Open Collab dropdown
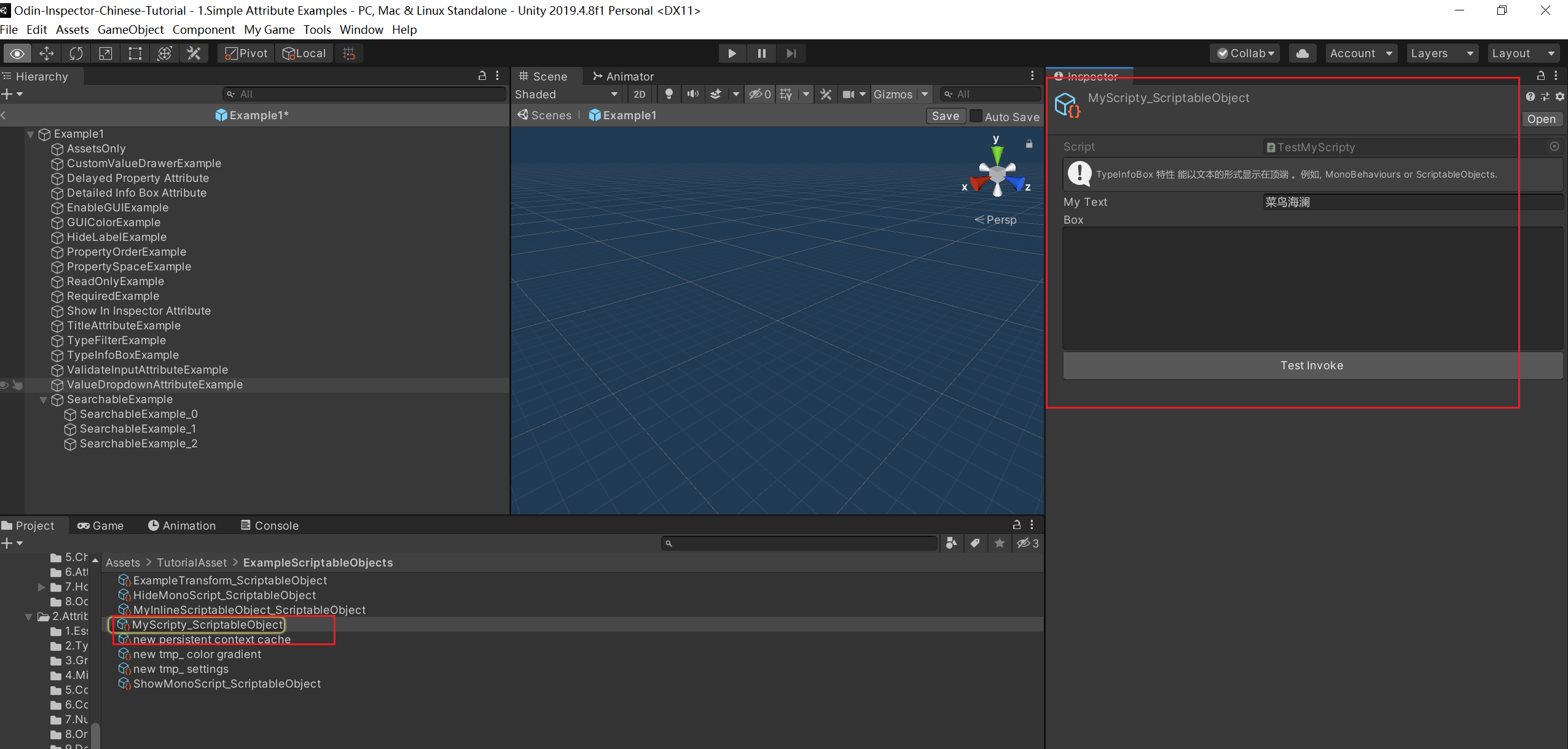Image resolution: width=1568 pixels, height=749 pixels. click(x=1245, y=53)
